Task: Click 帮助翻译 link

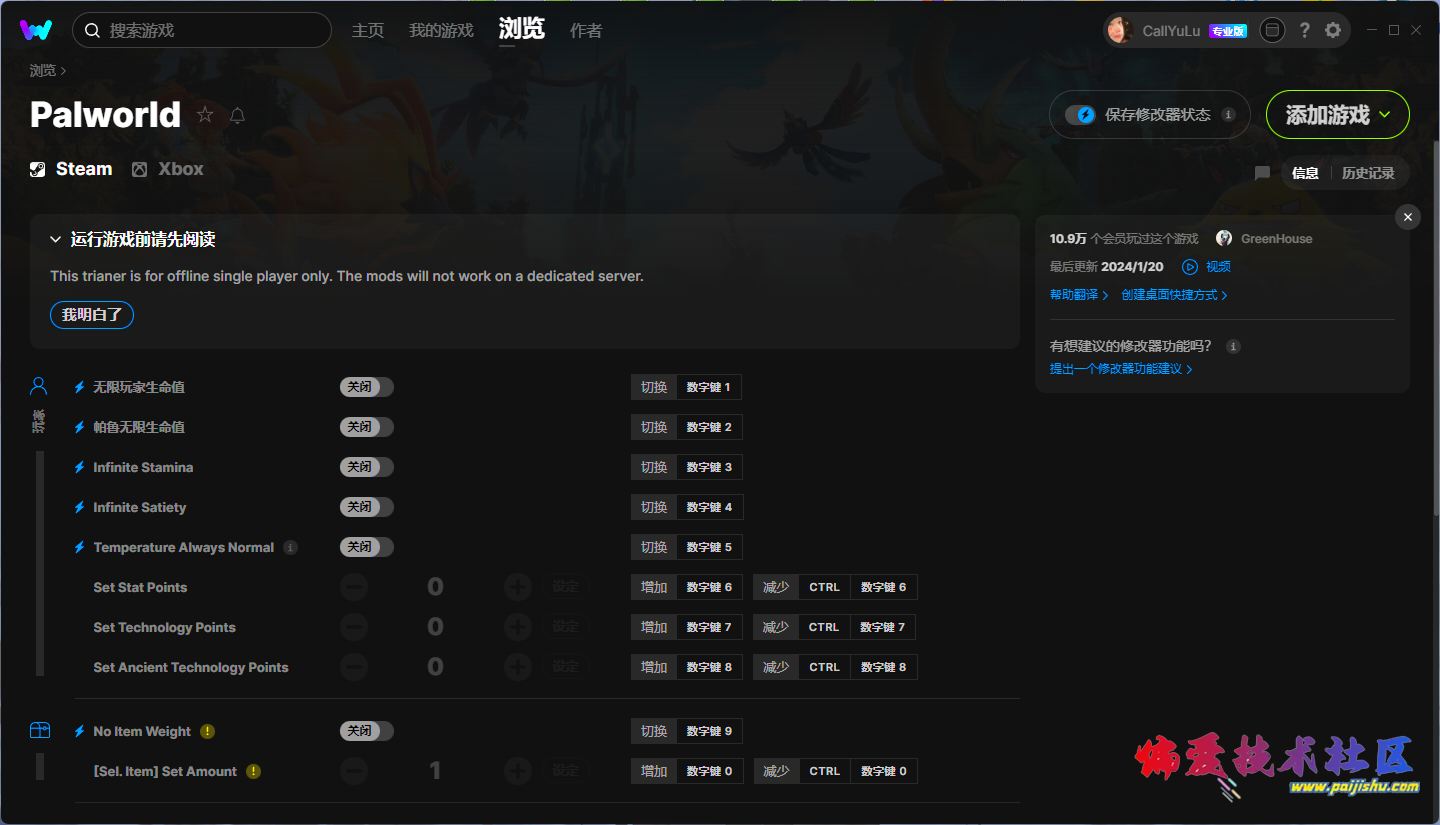Action: click(1079, 295)
